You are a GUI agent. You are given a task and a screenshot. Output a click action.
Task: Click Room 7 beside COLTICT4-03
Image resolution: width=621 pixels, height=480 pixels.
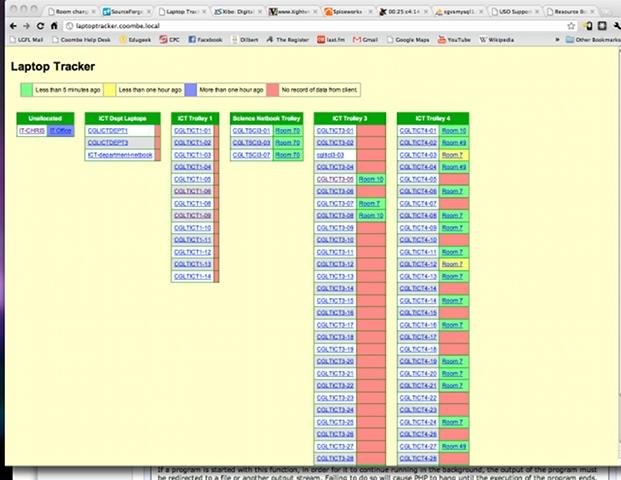[452, 155]
